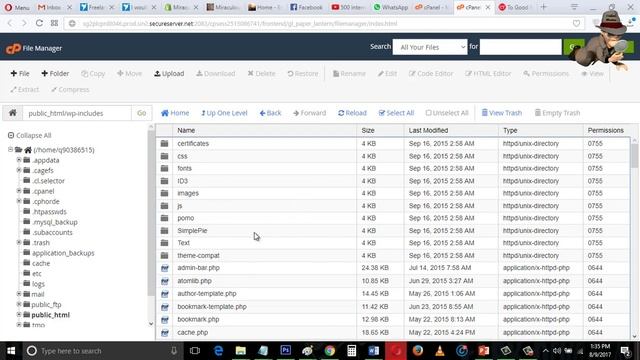Open Photoshop from the taskbar
This screenshot has height=360, width=640.
285,350
